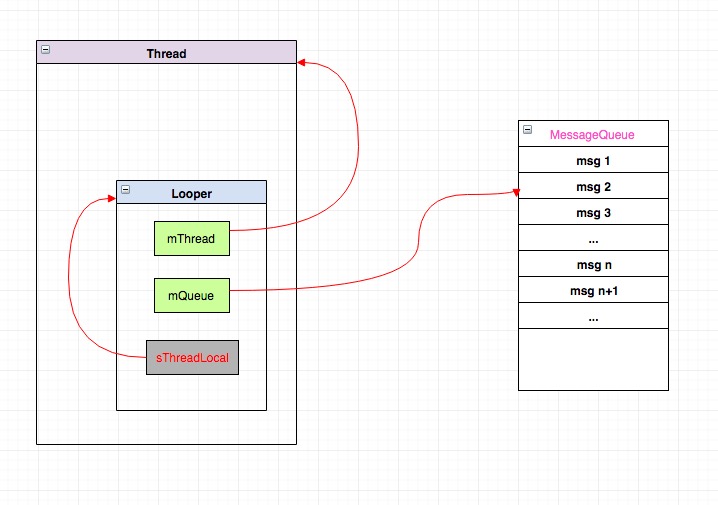Select the ellipsis row below msg 3

(593, 239)
